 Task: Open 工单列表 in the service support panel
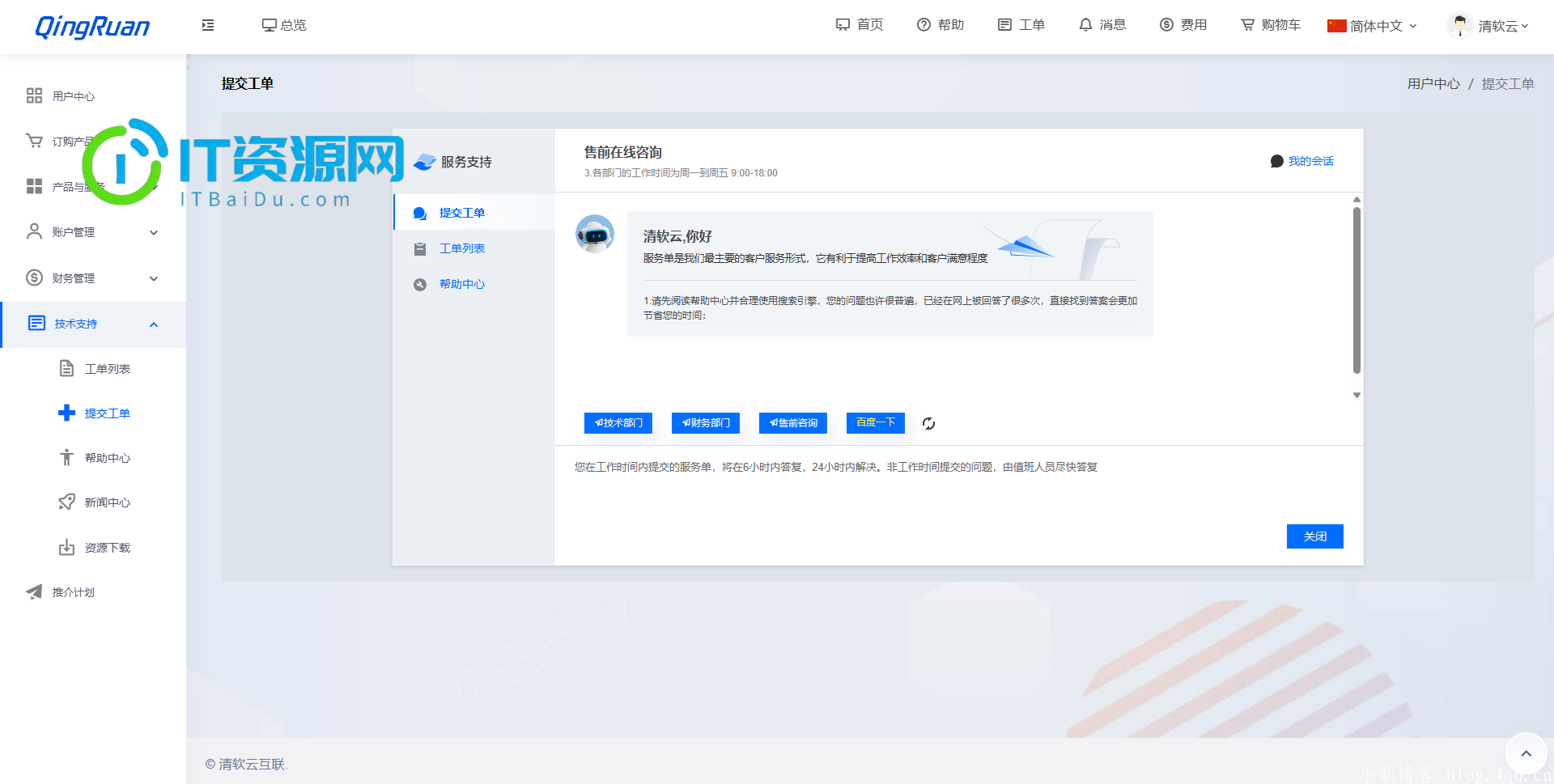[461, 248]
